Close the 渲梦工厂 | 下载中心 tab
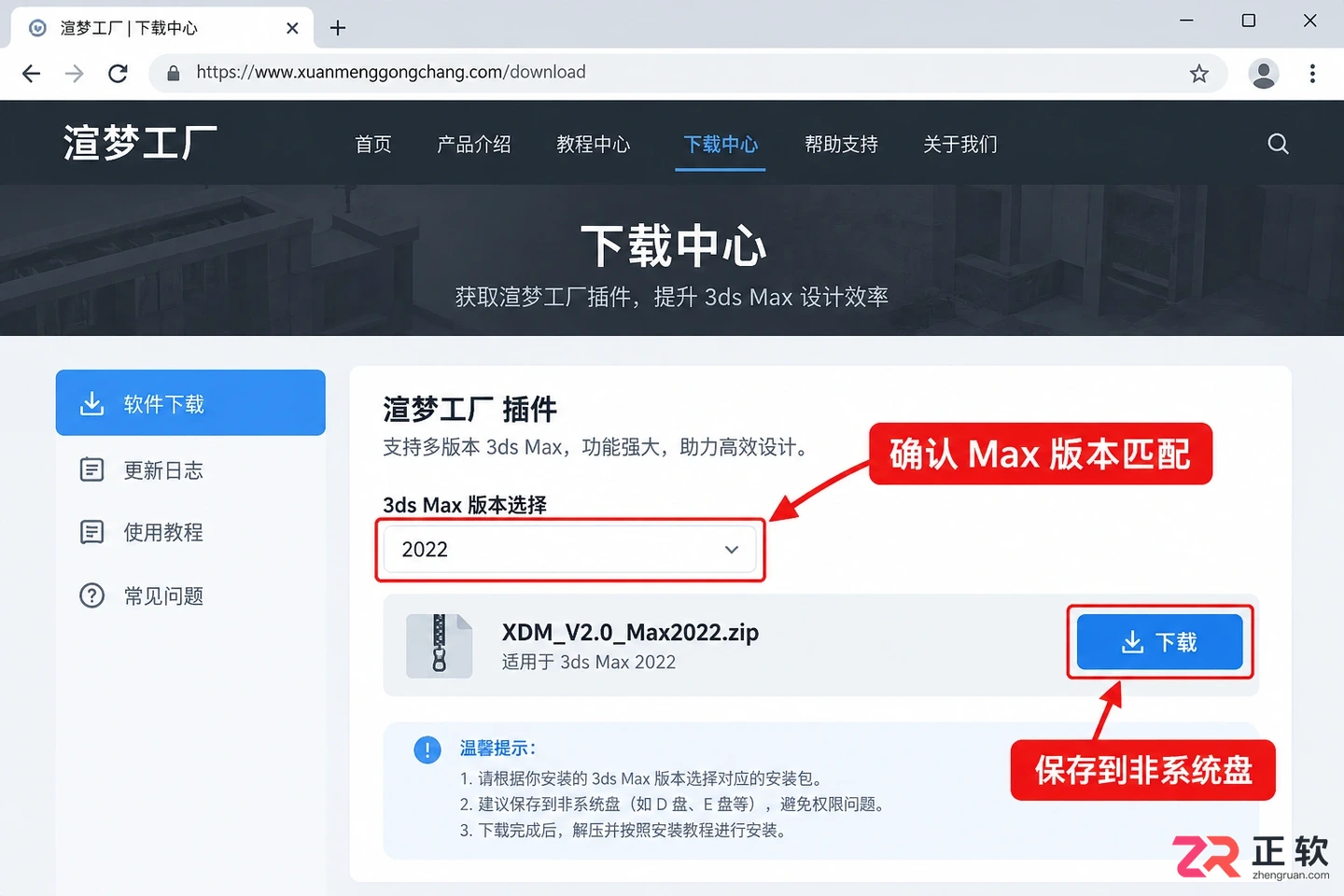This screenshot has height=896, width=1344. (292, 28)
